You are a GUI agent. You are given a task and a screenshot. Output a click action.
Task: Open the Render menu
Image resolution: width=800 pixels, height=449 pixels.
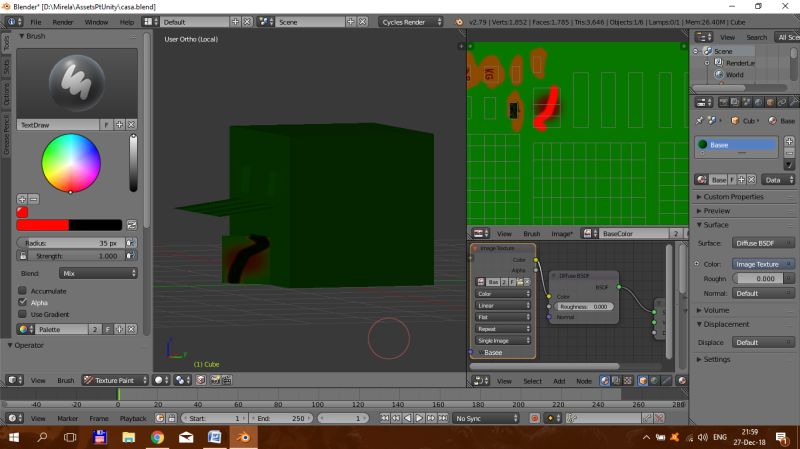pyautogui.click(x=63, y=22)
